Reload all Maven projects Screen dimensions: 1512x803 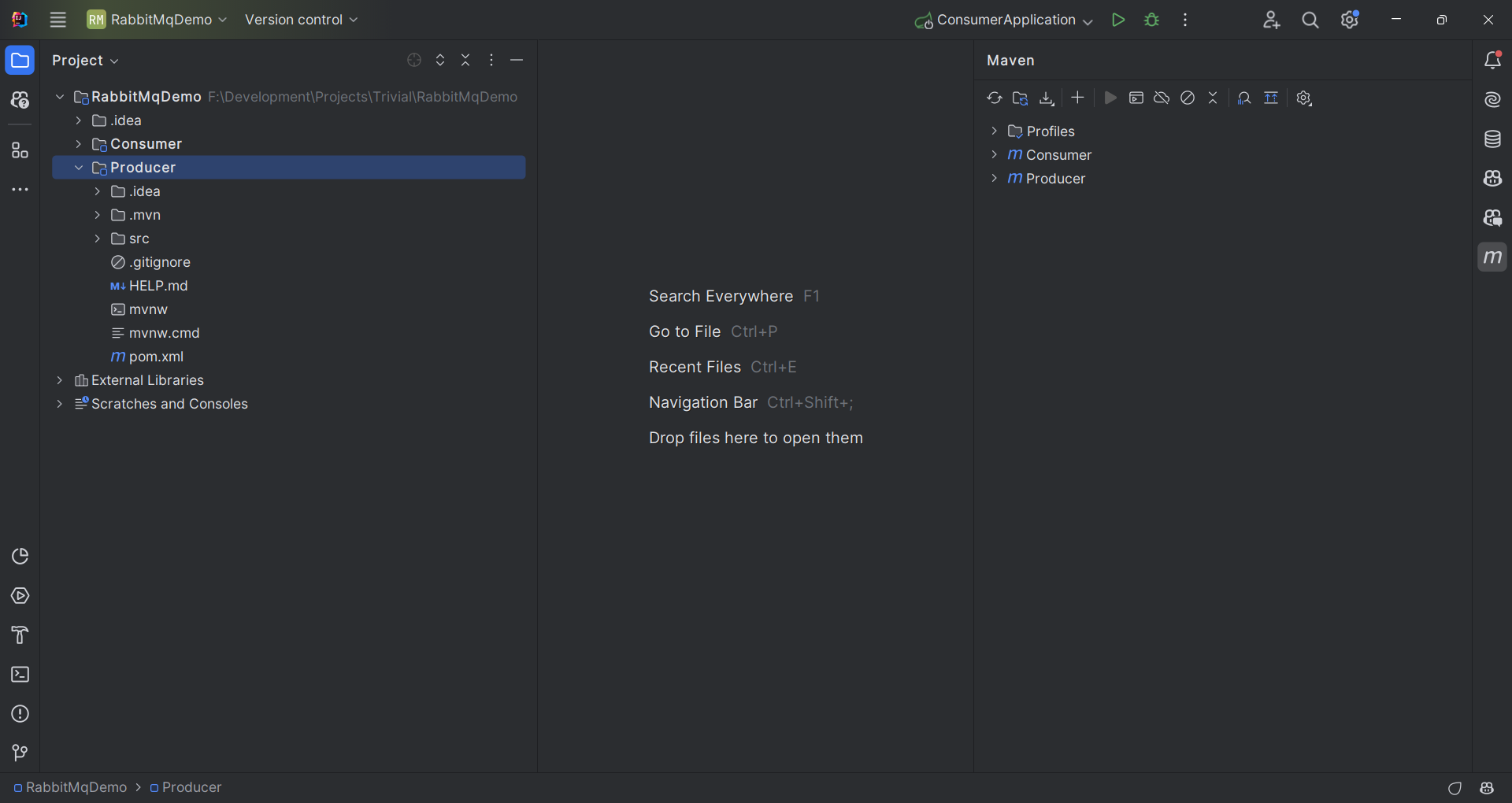coord(994,98)
